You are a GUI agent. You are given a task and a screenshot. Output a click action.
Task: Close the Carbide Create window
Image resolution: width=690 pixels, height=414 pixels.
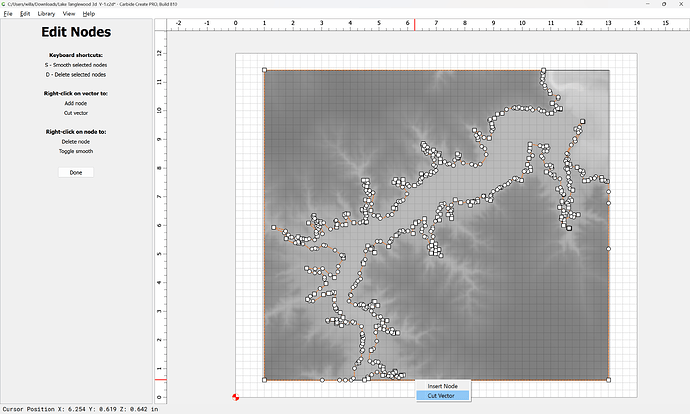point(680,4)
